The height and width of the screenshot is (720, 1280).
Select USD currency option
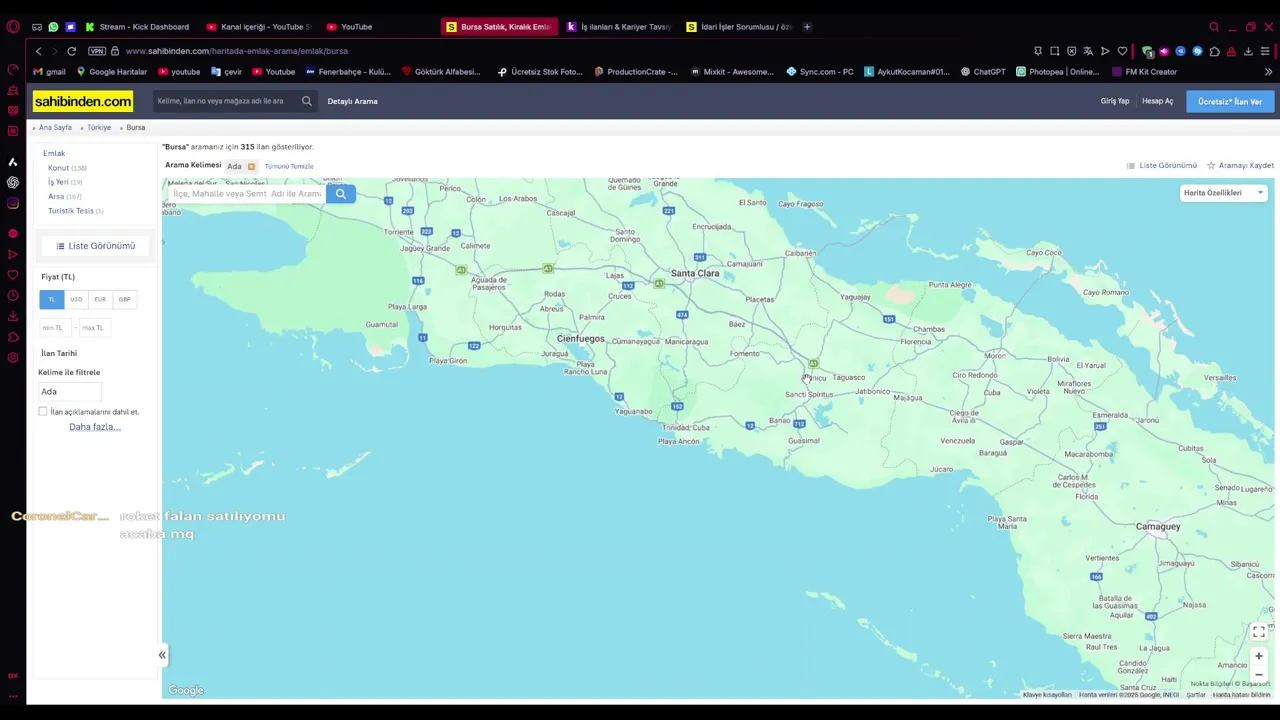click(x=76, y=299)
